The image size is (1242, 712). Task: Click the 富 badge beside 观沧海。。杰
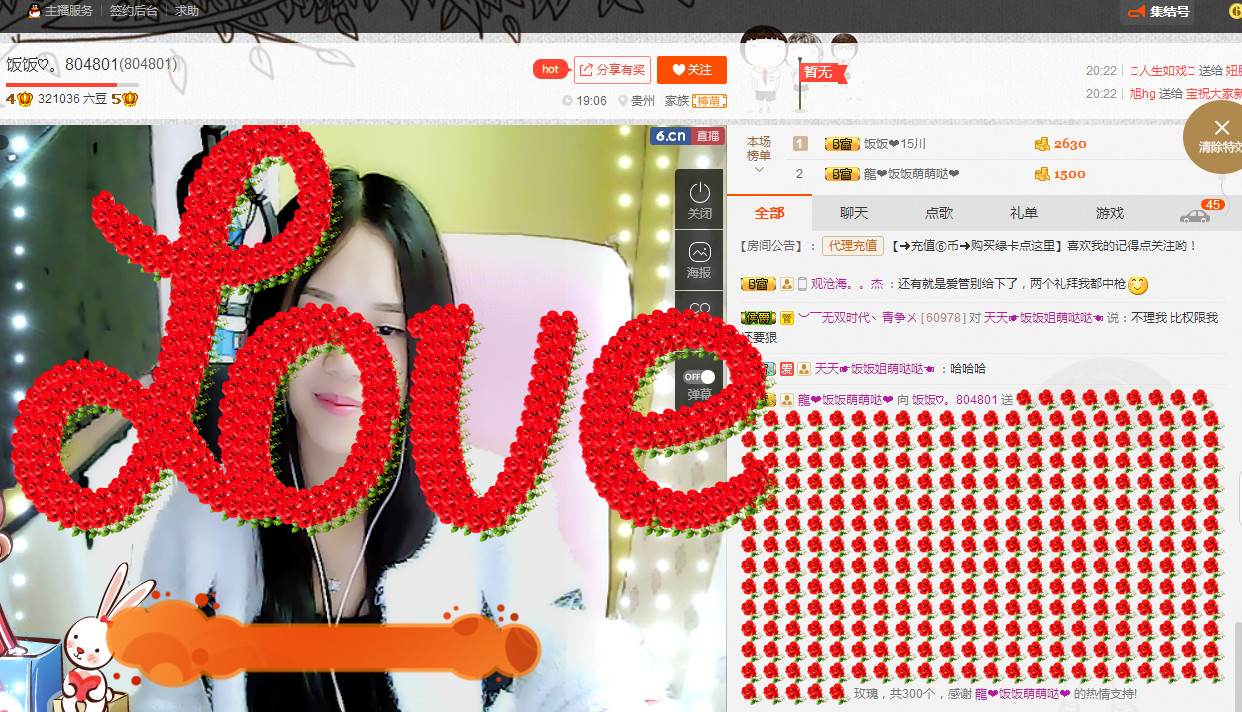tap(758, 284)
